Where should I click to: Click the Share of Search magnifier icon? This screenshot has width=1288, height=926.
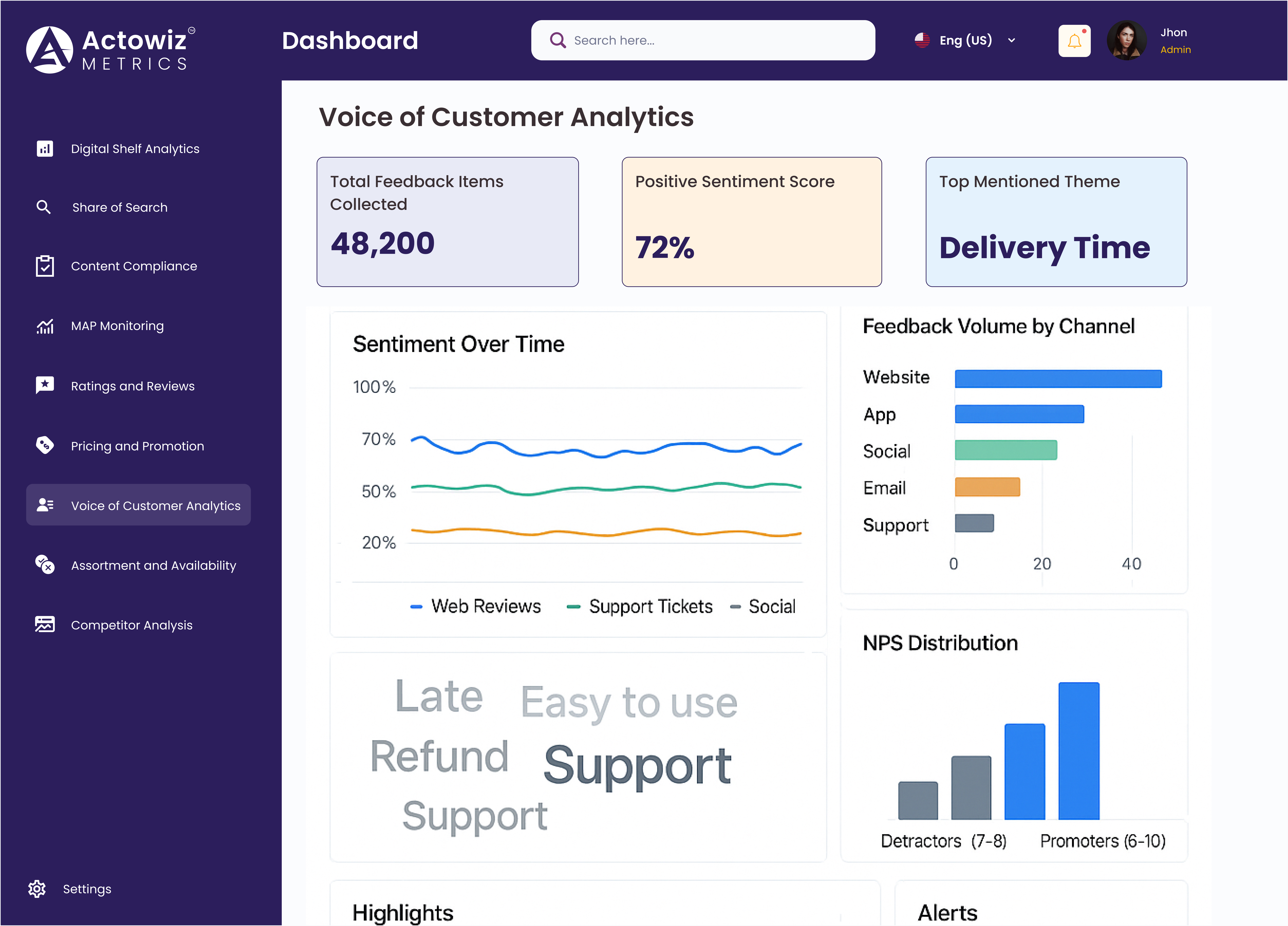click(x=44, y=207)
